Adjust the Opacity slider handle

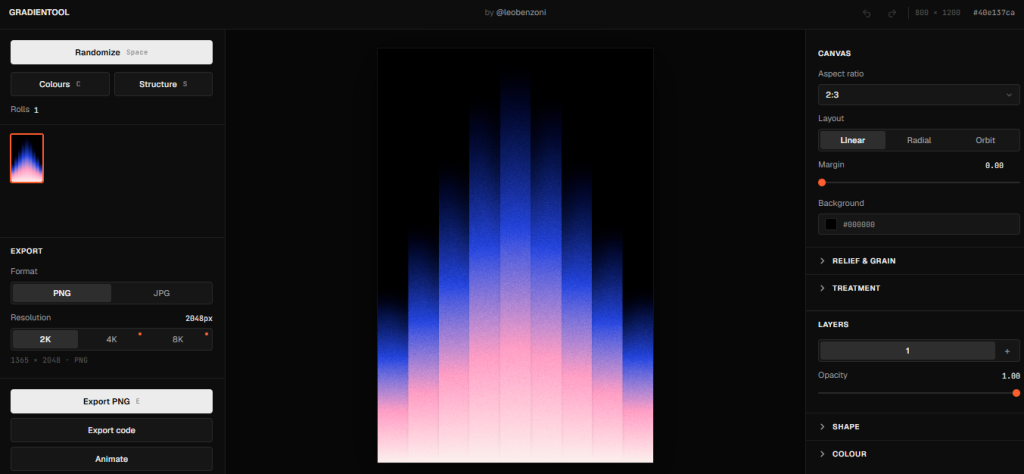pyautogui.click(x=1016, y=393)
